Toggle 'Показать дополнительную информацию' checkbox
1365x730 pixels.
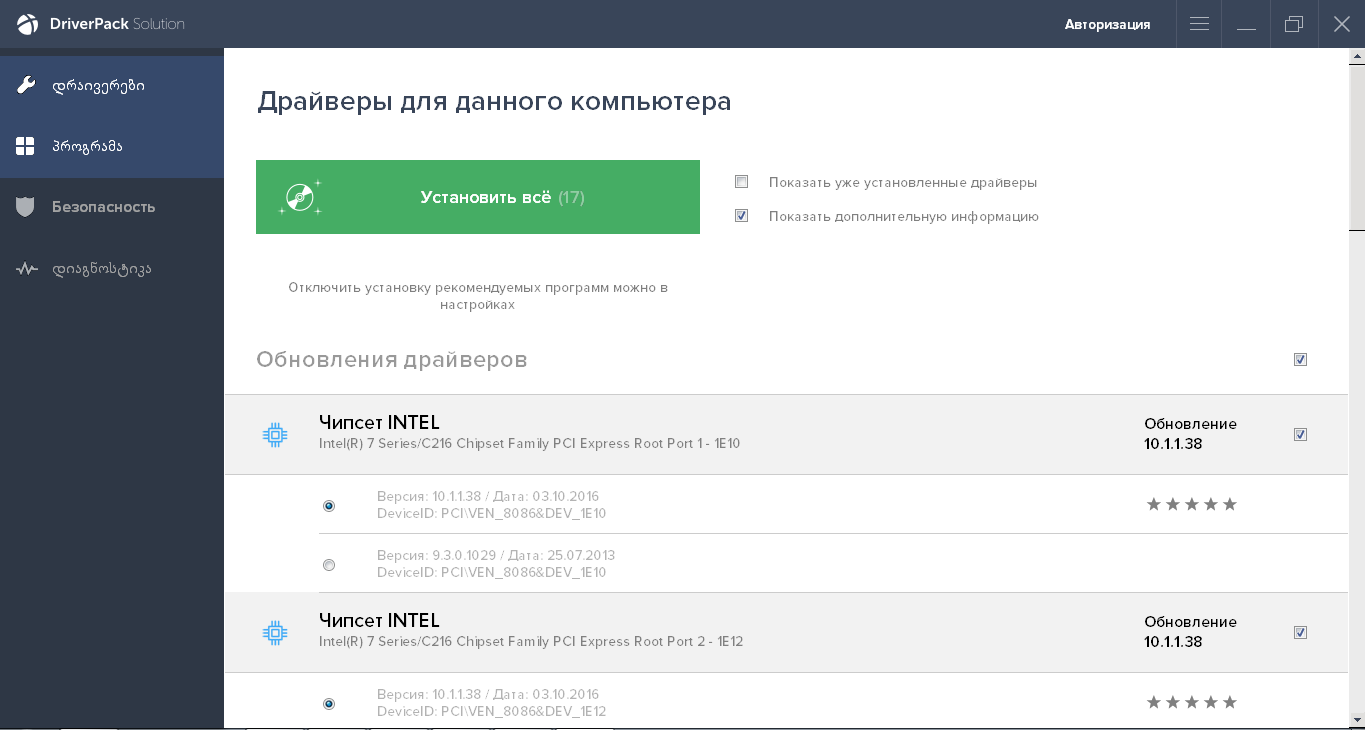click(x=741, y=215)
